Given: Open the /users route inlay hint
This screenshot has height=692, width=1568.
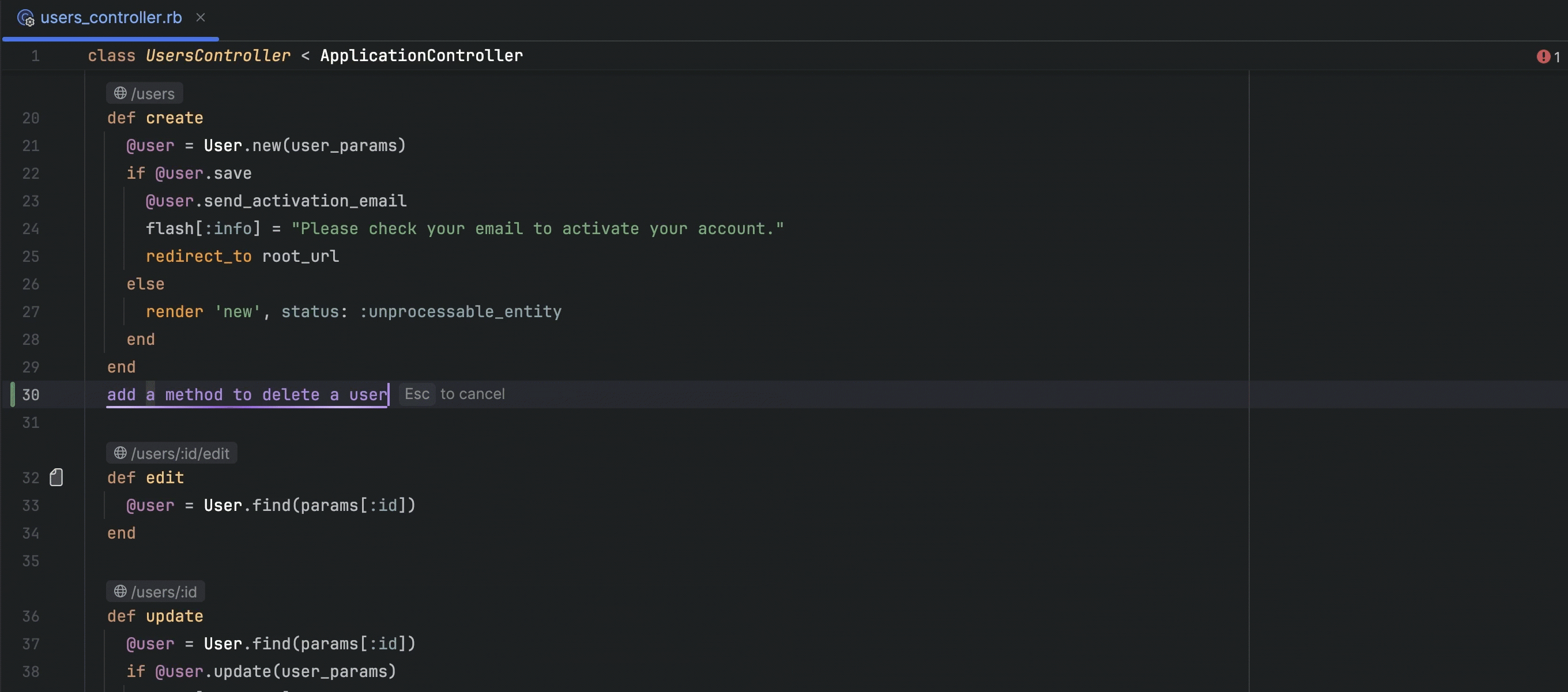Looking at the screenshot, I should [153, 94].
